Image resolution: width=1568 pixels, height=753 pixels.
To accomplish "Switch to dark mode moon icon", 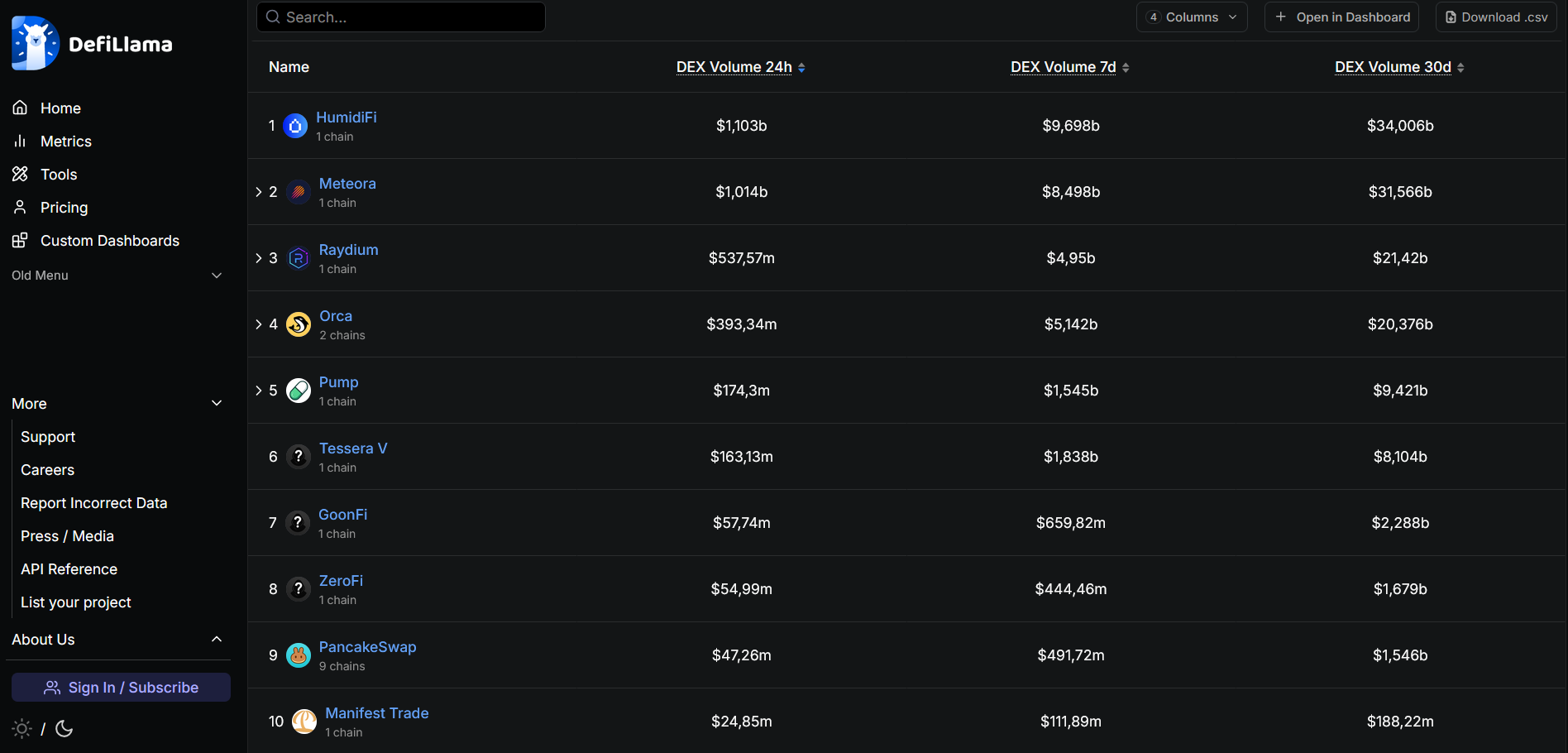I will coord(65,729).
